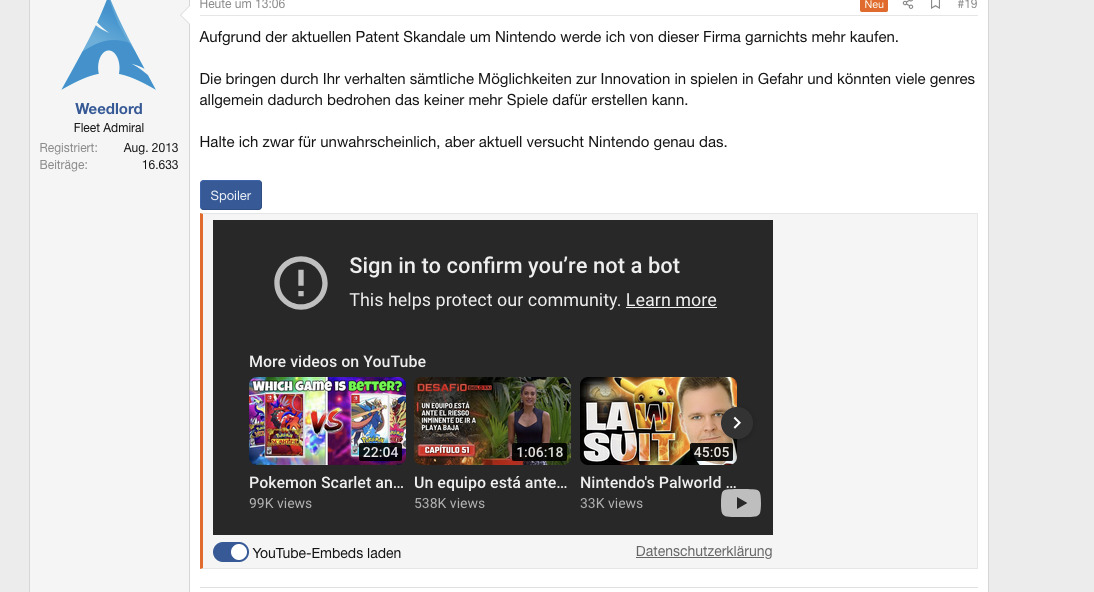This screenshot has height=592, width=1094.
Task: Open the Datenschutzerklärung link
Action: tap(704, 552)
